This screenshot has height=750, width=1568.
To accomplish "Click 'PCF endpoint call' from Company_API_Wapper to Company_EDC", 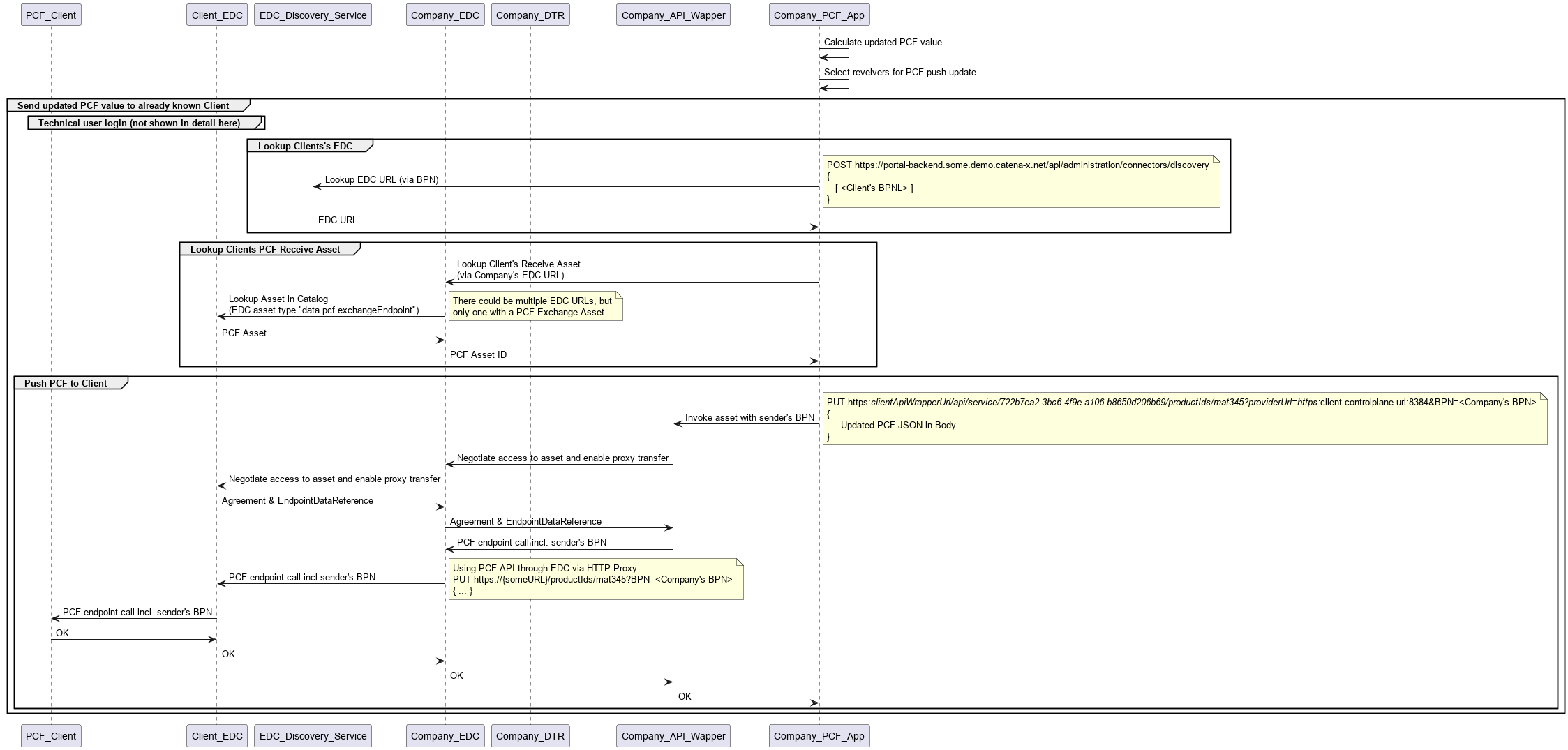I will [x=532, y=543].
